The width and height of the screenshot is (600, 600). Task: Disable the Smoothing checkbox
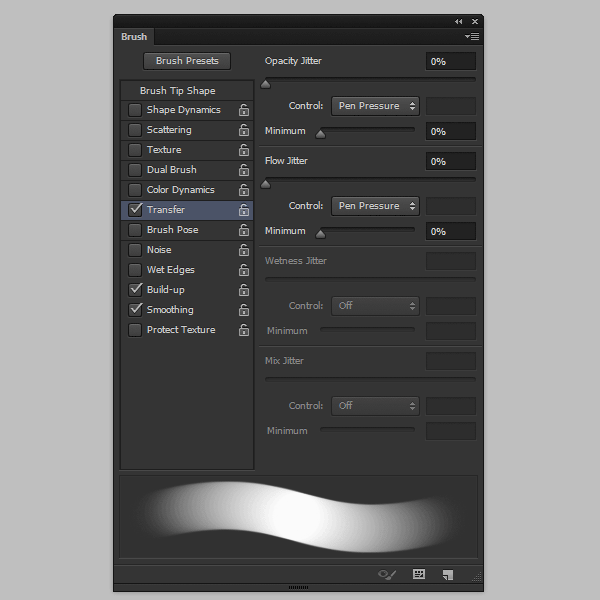click(x=135, y=310)
